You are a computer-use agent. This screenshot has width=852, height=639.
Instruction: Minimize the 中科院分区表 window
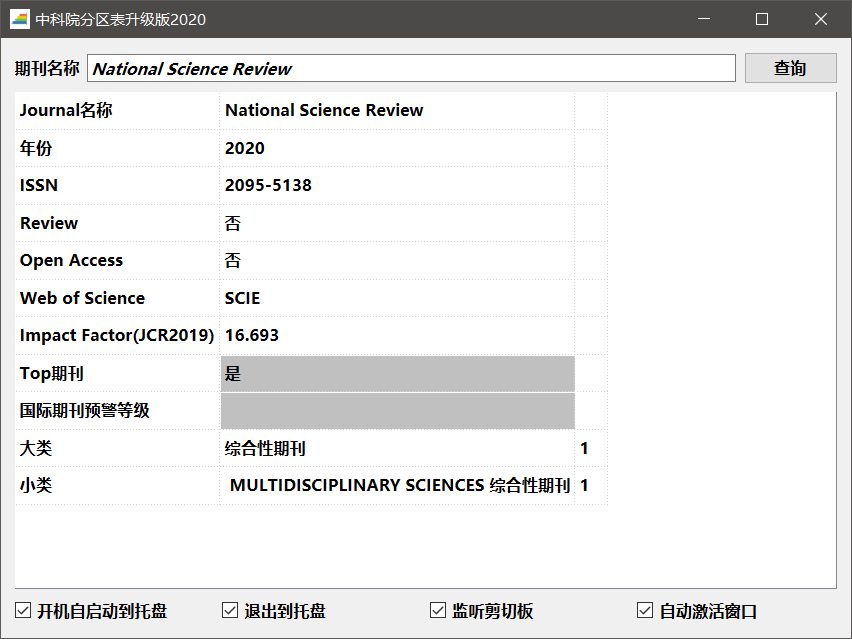[704, 19]
